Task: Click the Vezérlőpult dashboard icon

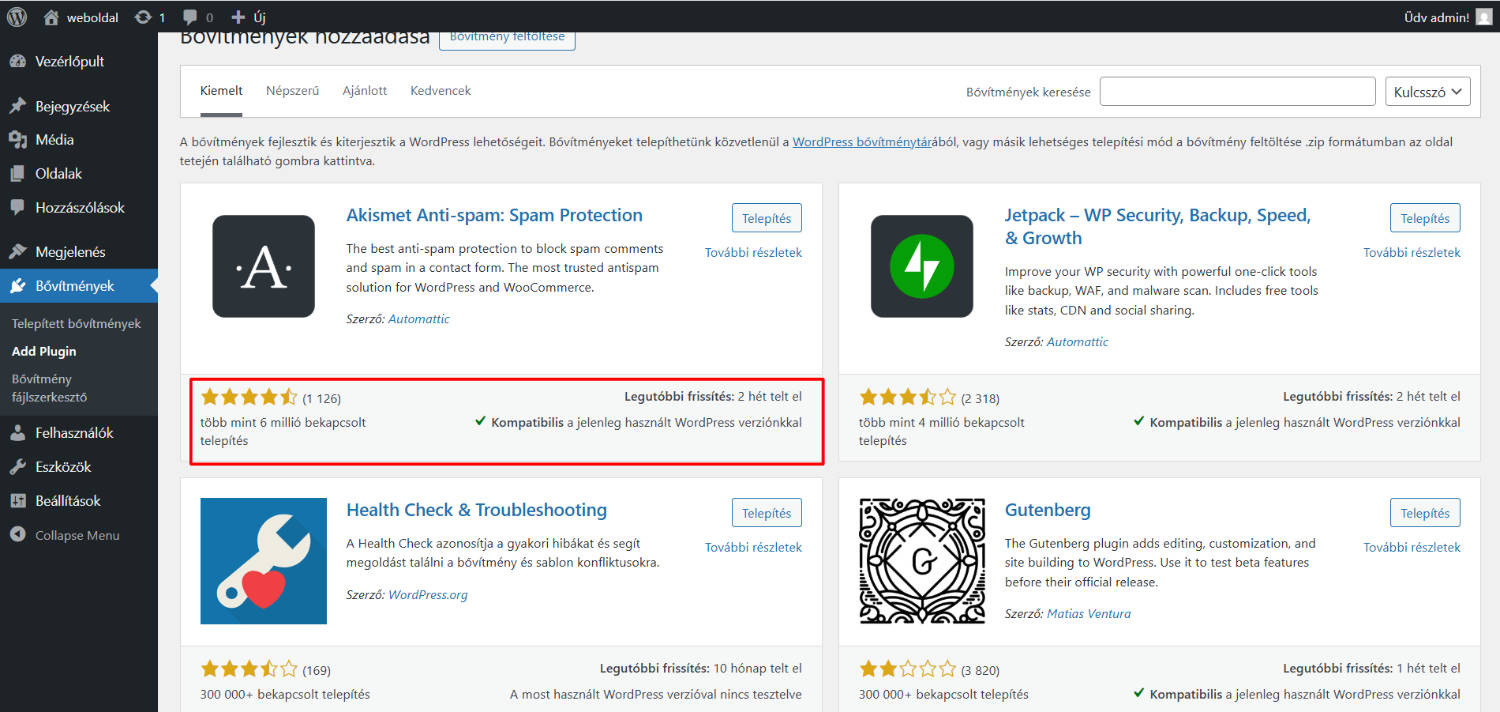Action: [x=17, y=61]
